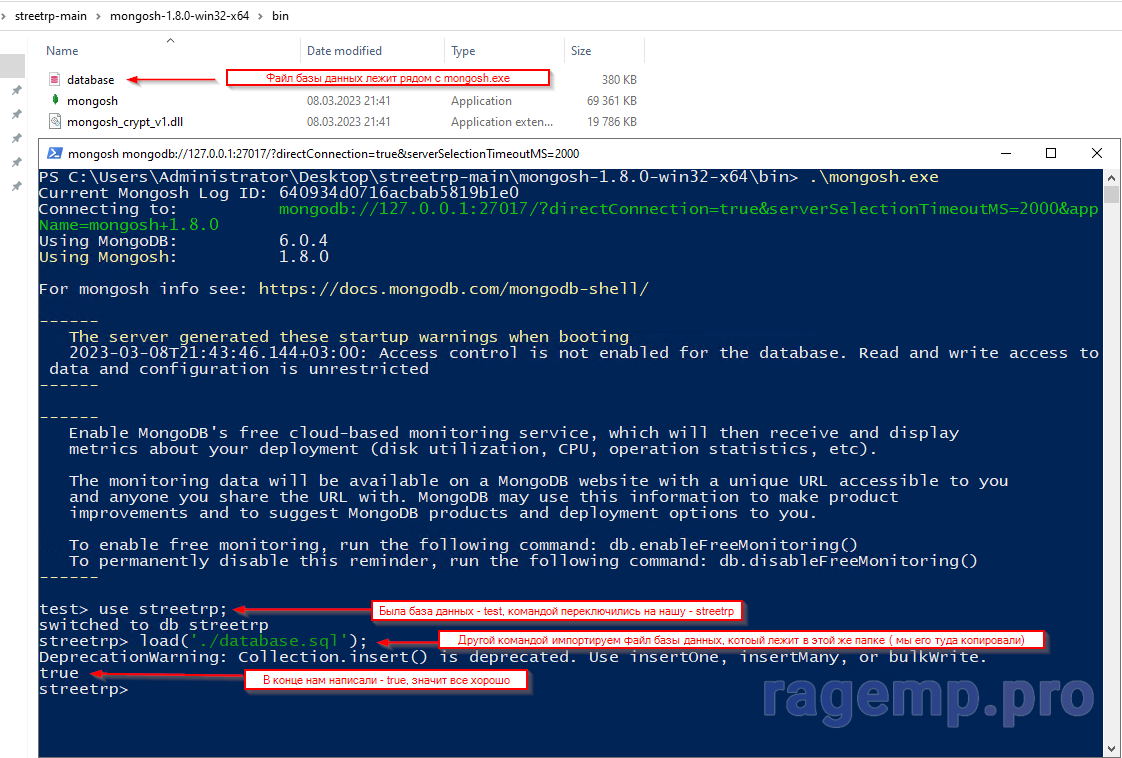This screenshot has height=758, width=1122.
Task: Sort files by Type column
Action: 463,51
